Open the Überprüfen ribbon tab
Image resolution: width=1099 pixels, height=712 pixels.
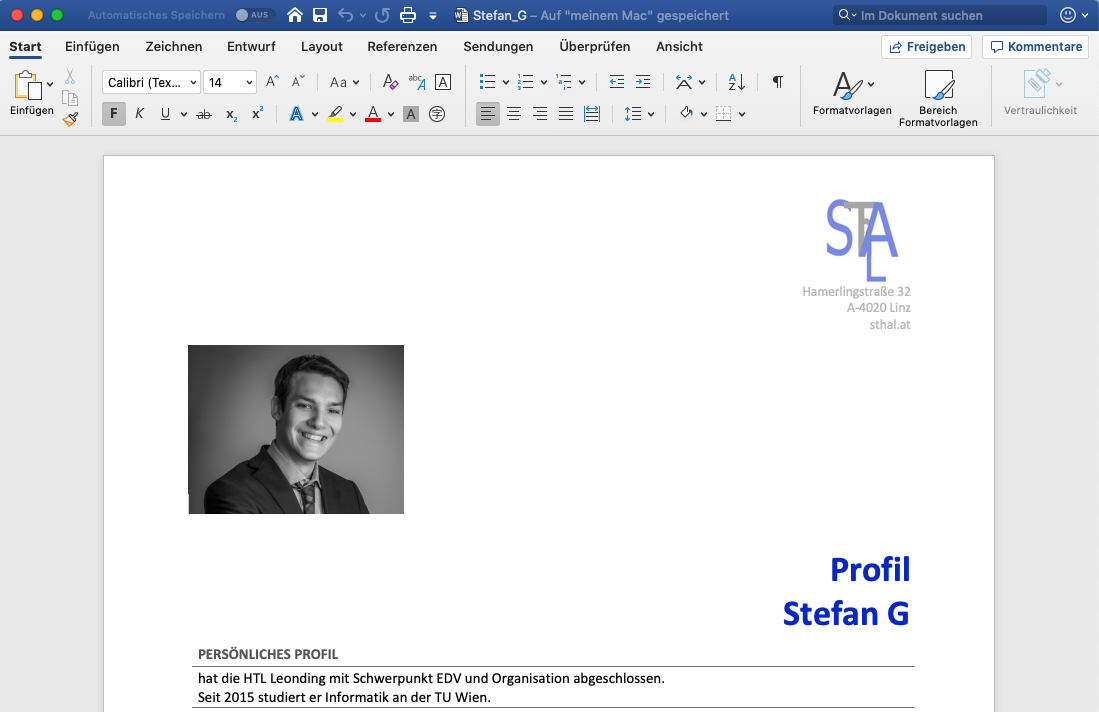pos(594,46)
